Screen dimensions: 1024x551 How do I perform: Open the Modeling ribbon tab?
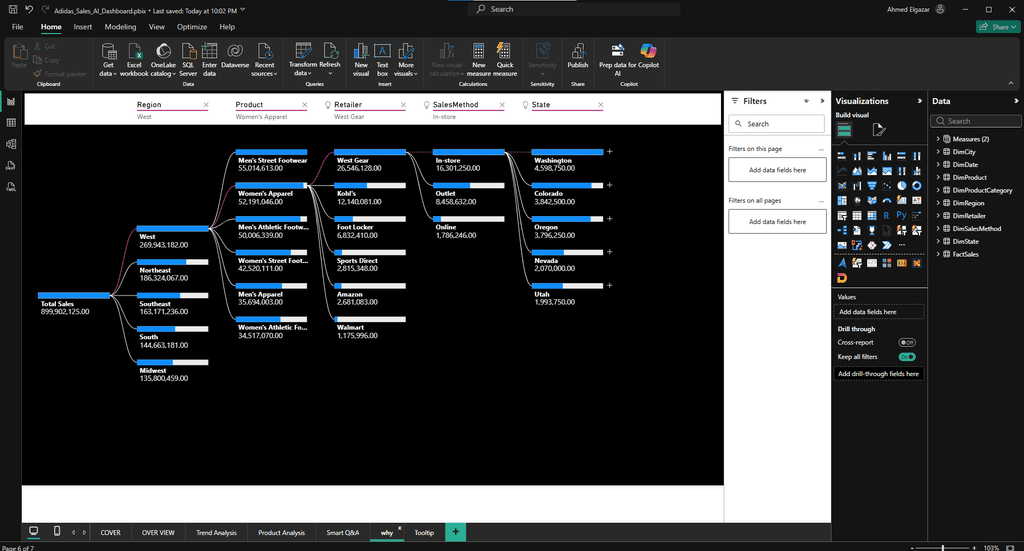tap(120, 27)
